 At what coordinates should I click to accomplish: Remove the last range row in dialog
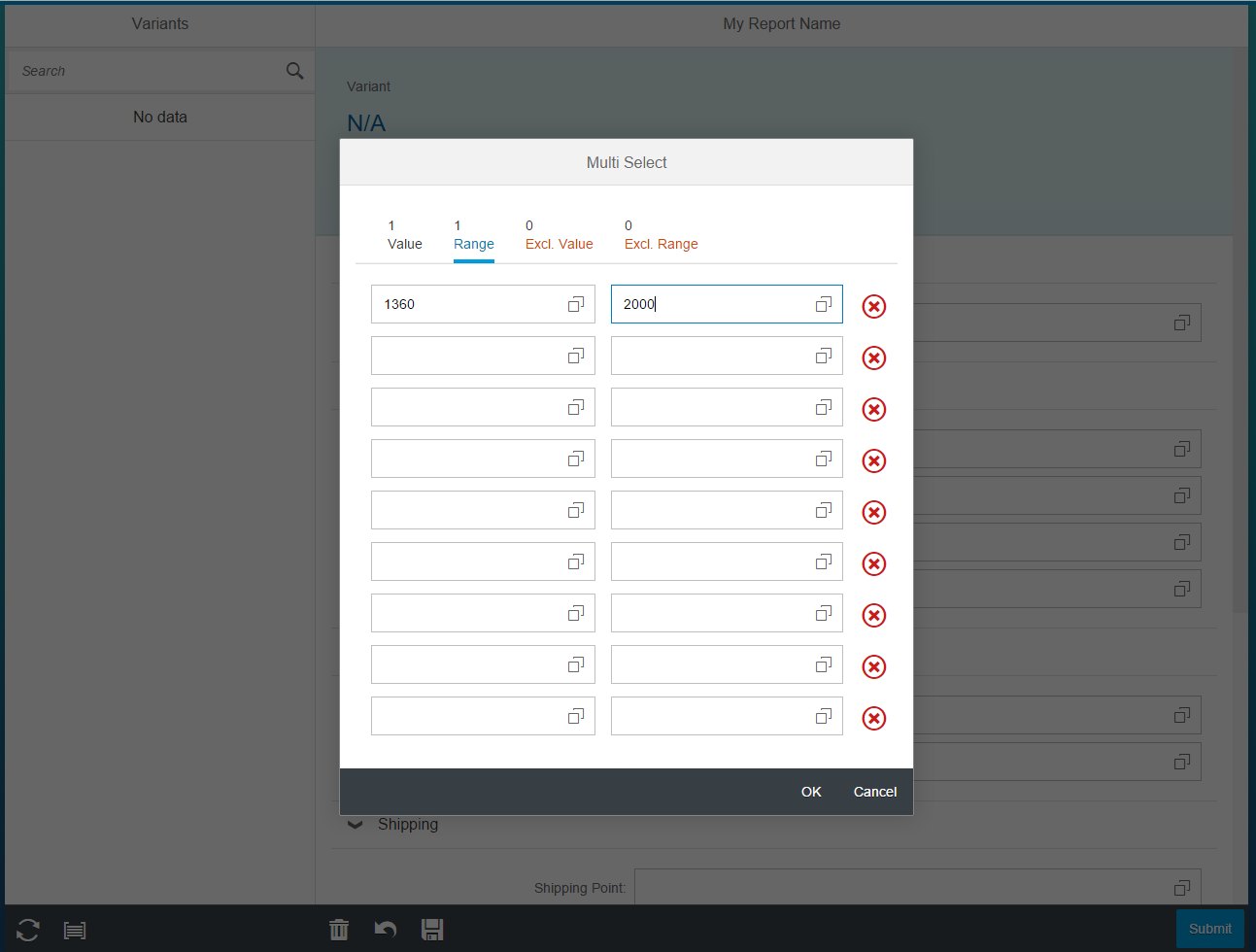click(873, 719)
